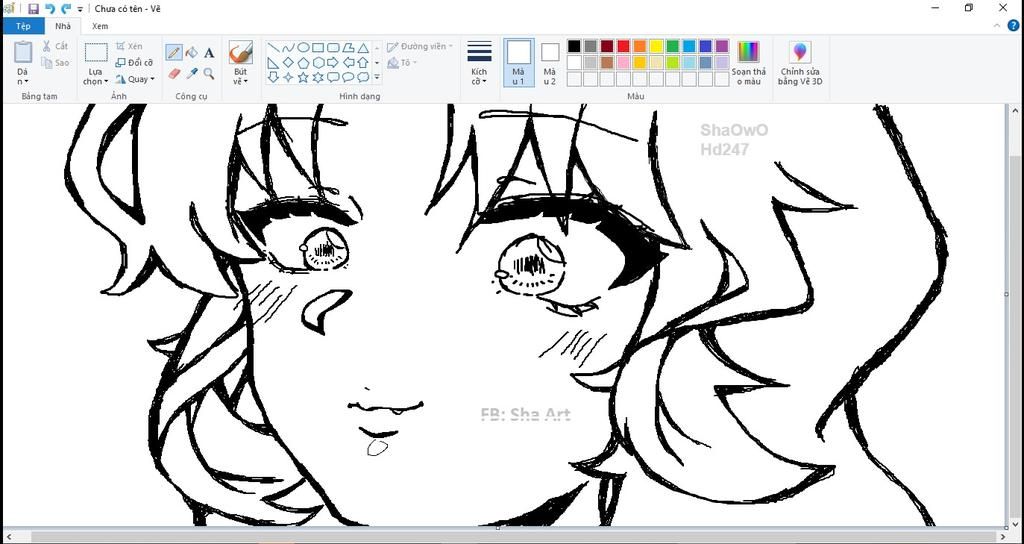Expand the Lựa chọn selection dropdown

pos(95,76)
